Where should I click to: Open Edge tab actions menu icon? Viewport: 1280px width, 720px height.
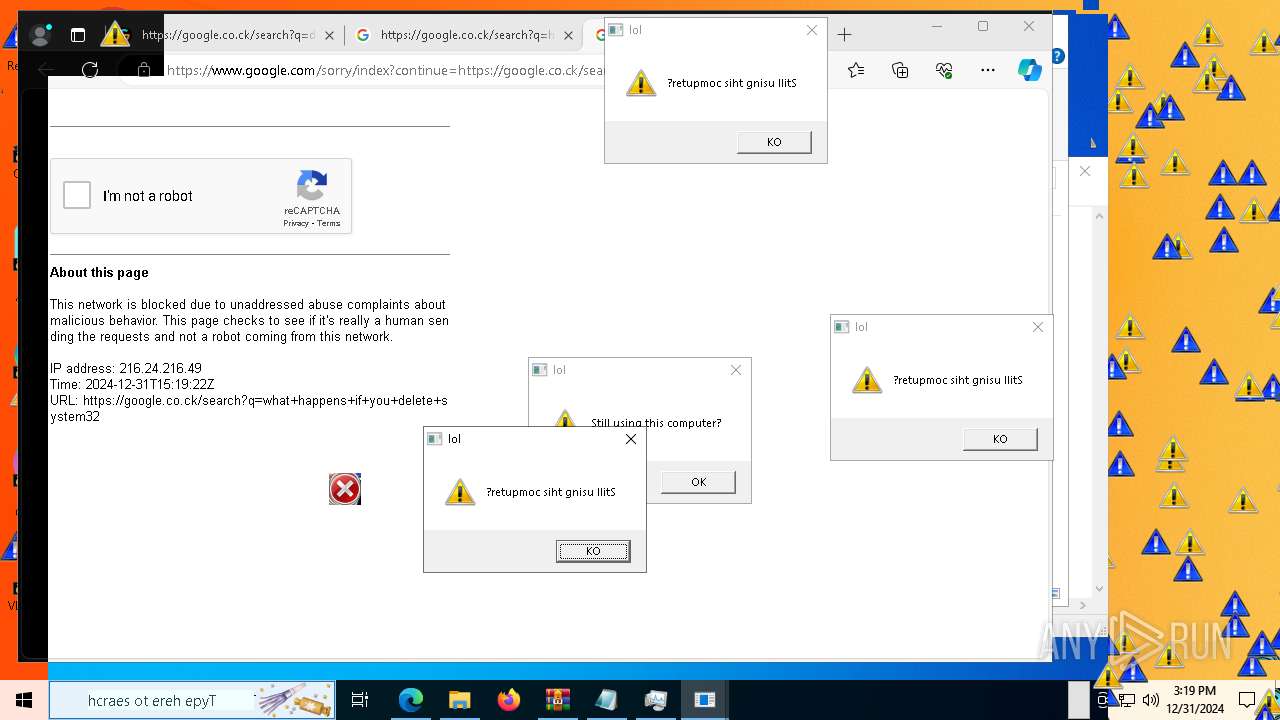[78, 35]
